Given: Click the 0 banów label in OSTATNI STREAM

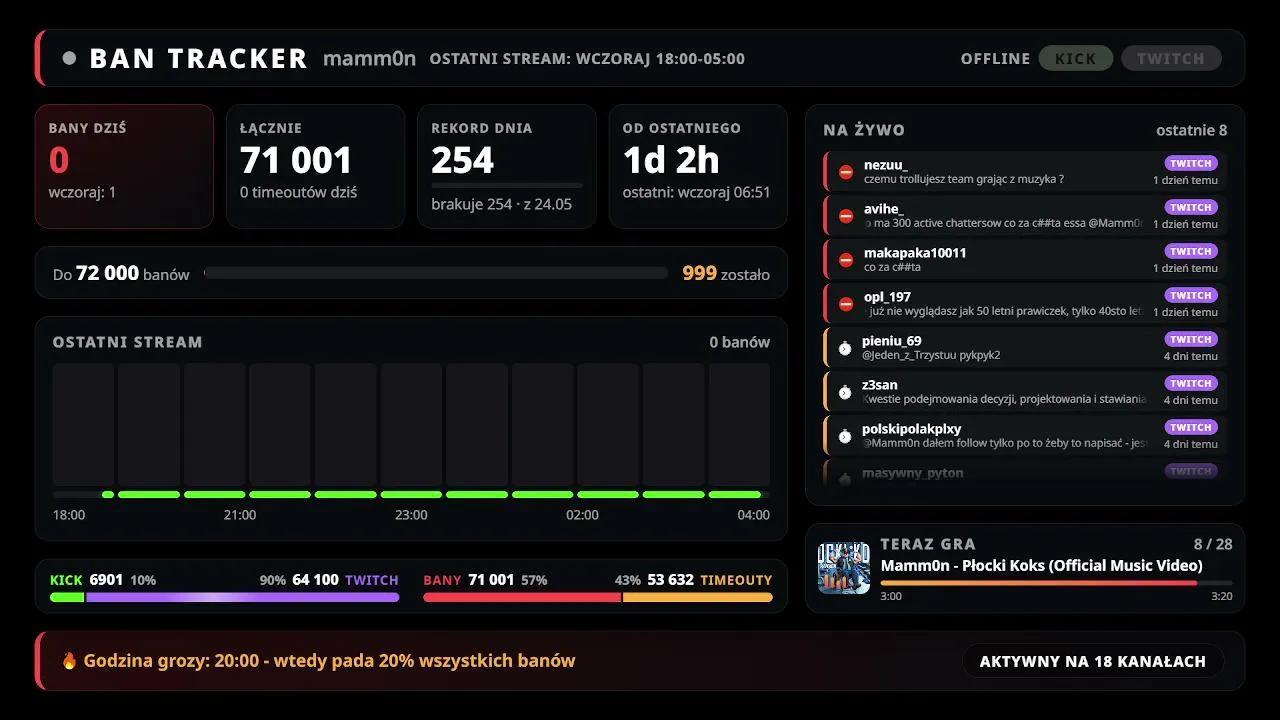Looking at the screenshot, I should pyautogui.click(x=740, y=342).
